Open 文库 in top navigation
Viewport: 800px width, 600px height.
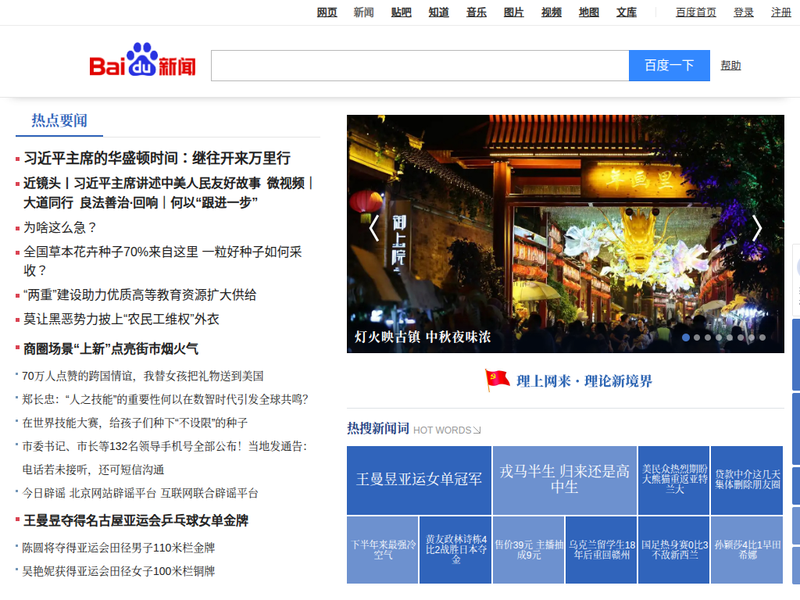(627, 12)
